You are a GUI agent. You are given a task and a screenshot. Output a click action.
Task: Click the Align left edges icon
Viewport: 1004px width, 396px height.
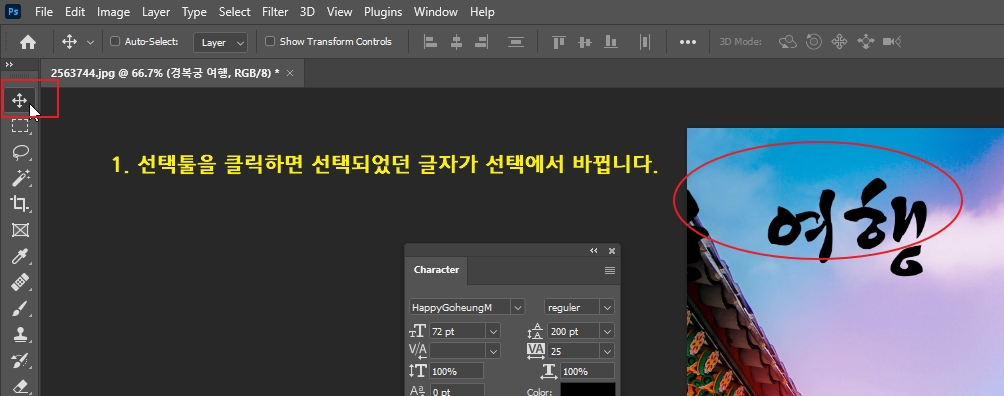431,42
